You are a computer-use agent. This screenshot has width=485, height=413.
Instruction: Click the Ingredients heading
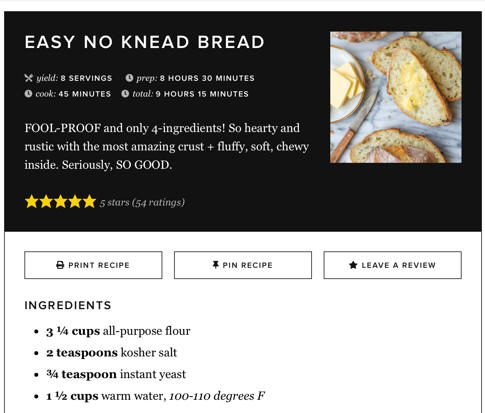(68, 305)
